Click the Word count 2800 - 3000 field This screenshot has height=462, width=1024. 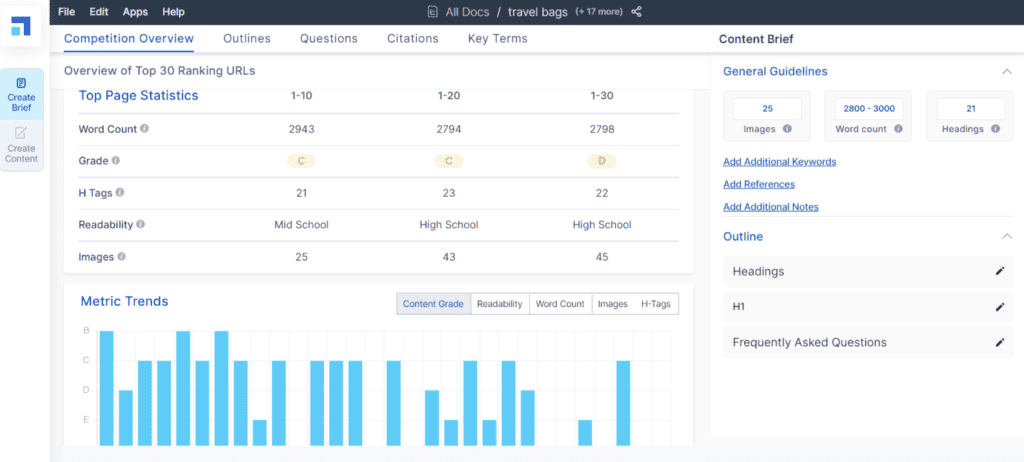(868, 109)
